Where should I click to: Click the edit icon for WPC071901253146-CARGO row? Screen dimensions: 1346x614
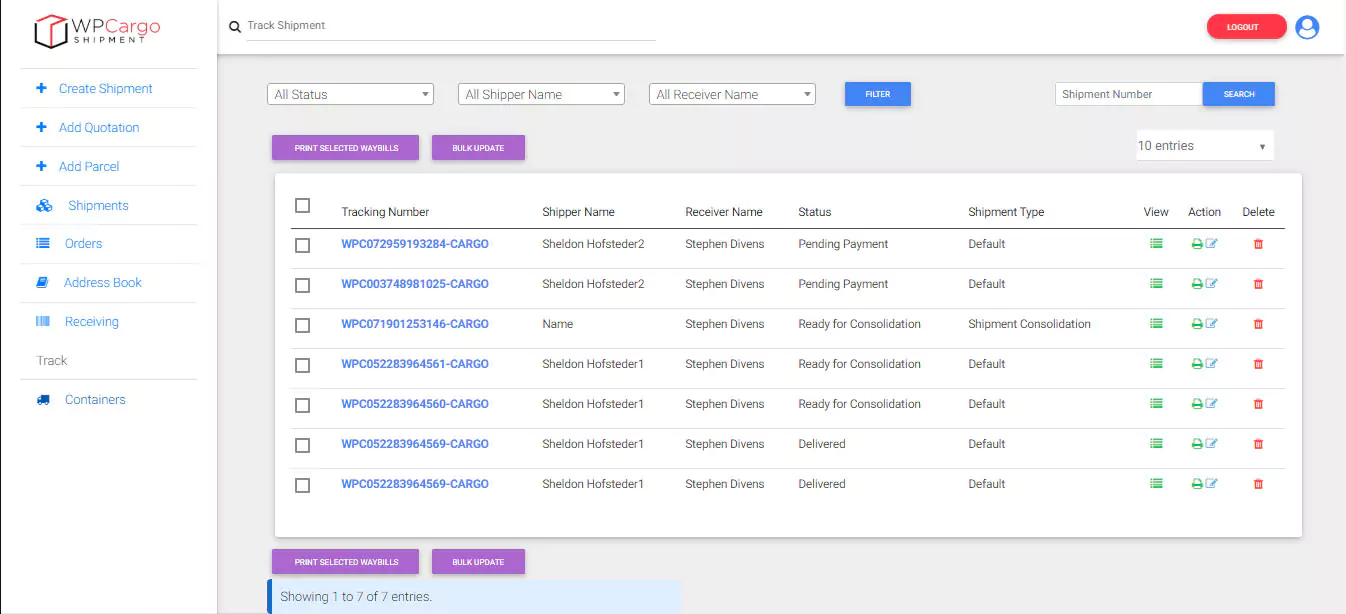tap(1212, 324)
